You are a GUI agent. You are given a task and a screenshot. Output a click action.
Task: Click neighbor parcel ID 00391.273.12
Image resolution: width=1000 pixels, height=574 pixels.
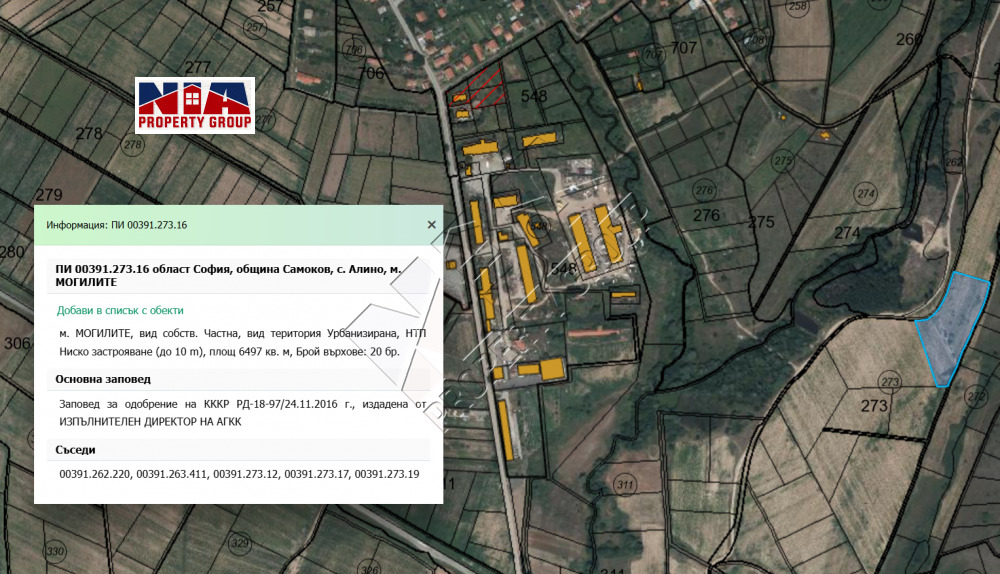pyautogui.click(x=246, y=474)
